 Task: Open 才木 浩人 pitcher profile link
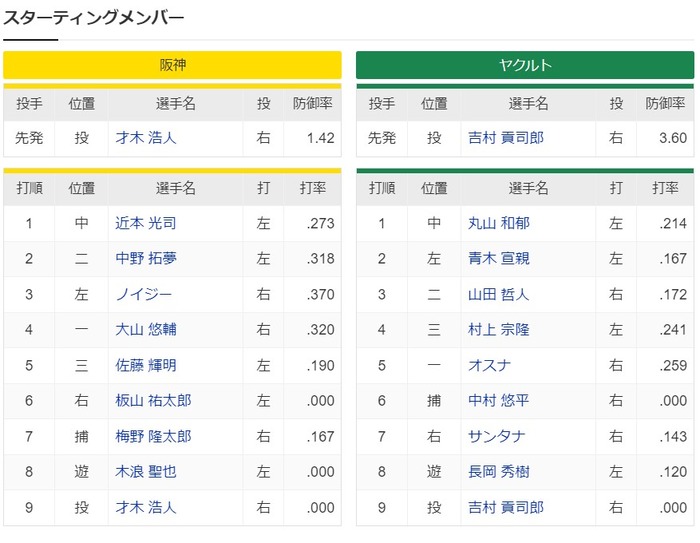[x=146, y=138]
